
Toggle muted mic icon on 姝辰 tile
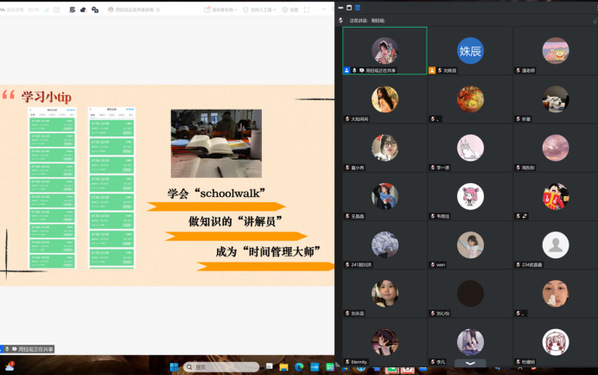coord(440,70)
